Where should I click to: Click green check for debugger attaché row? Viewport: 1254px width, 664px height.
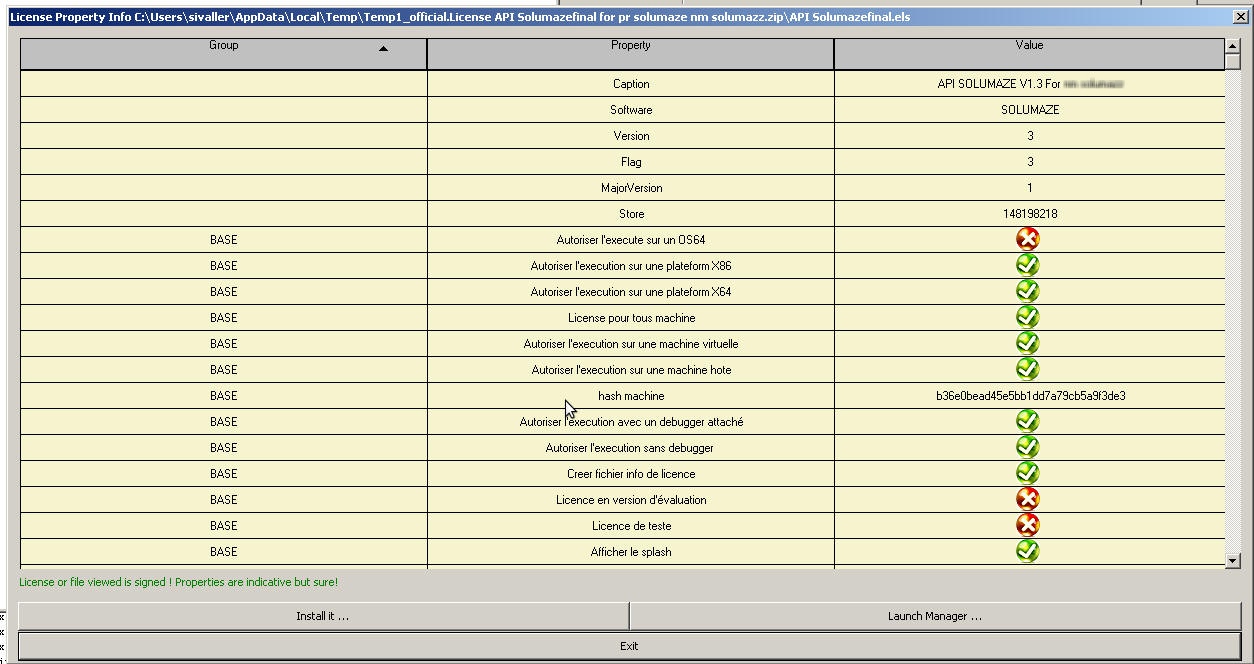1027,421
